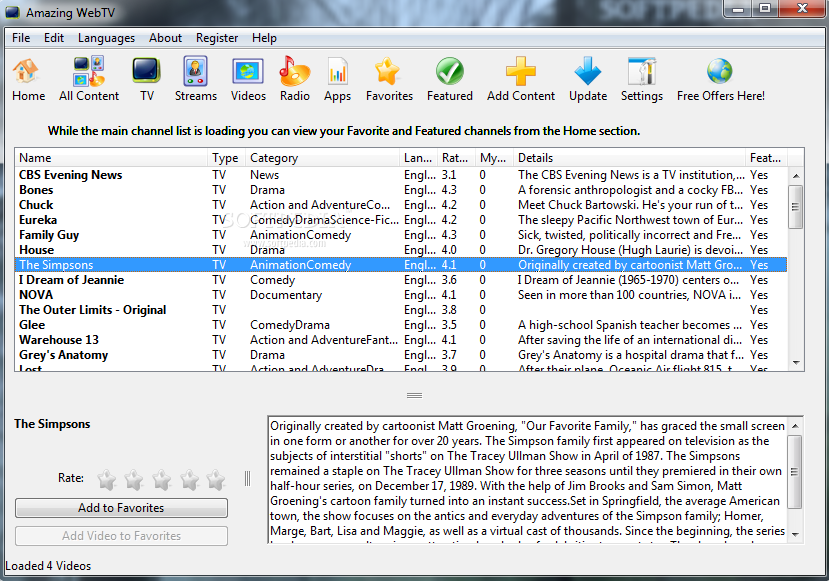Sort by the My... column header
829x581 pixels.
coord(494,158)
